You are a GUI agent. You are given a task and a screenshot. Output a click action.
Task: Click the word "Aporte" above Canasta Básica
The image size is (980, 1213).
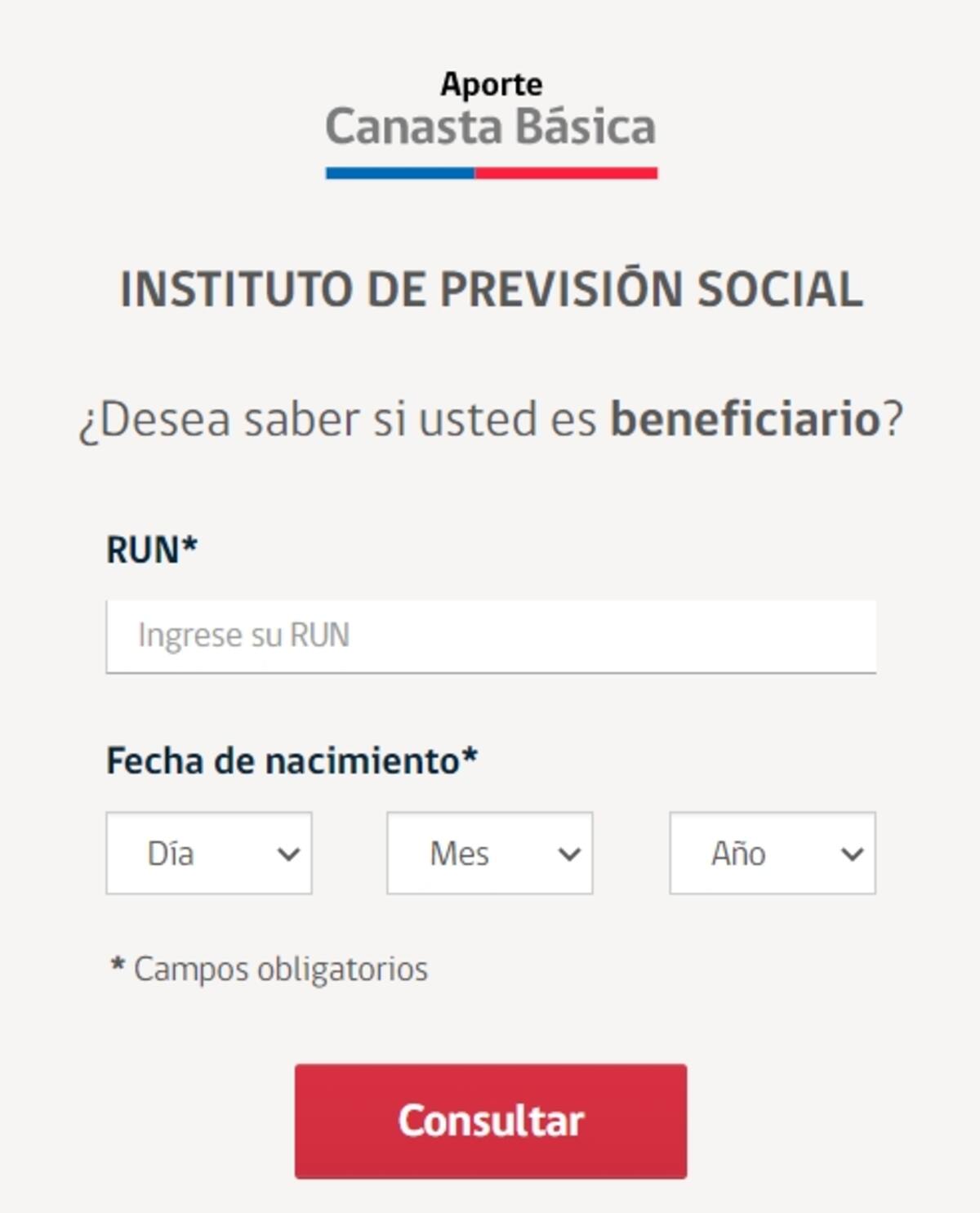[x=491, y=84]
